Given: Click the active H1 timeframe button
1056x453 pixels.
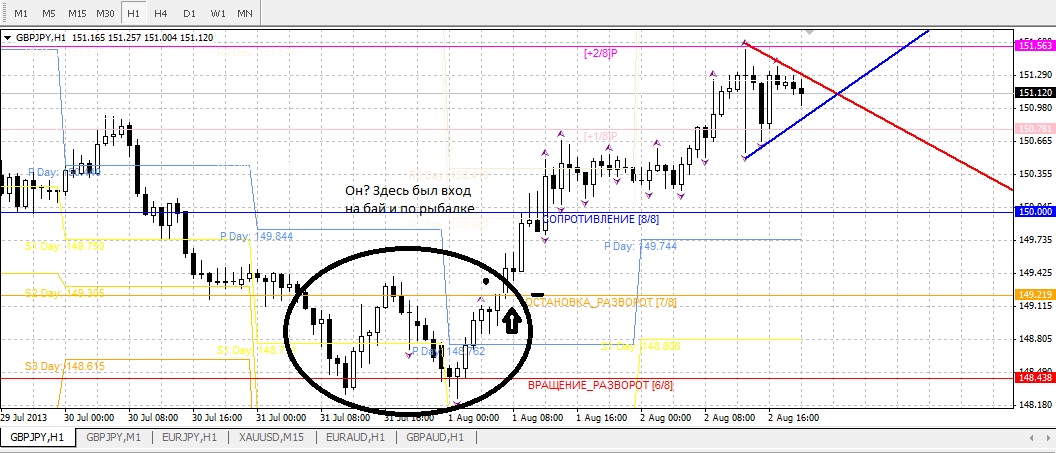Looking at the screenshot, I should coord(134,13).
